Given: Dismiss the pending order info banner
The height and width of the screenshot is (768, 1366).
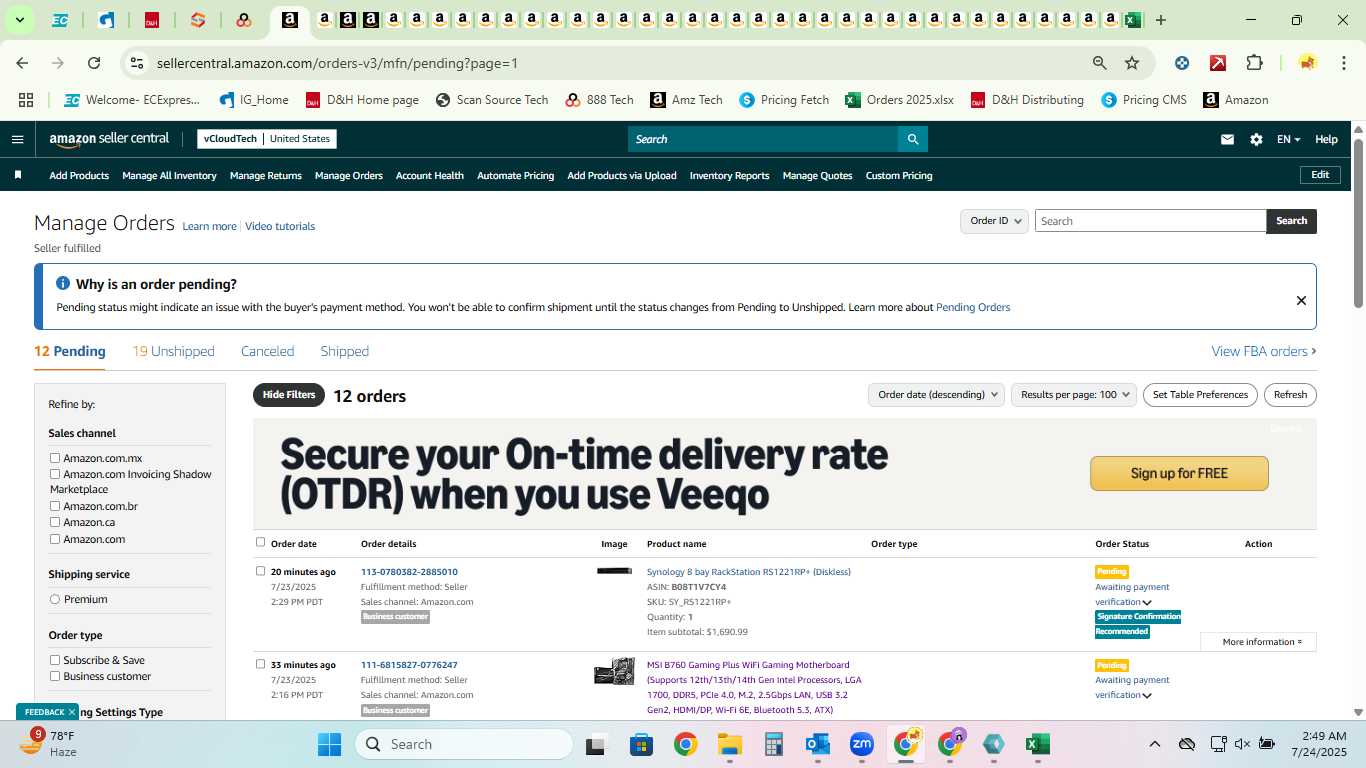Looking at the screenshot, I should [1301, 300].
